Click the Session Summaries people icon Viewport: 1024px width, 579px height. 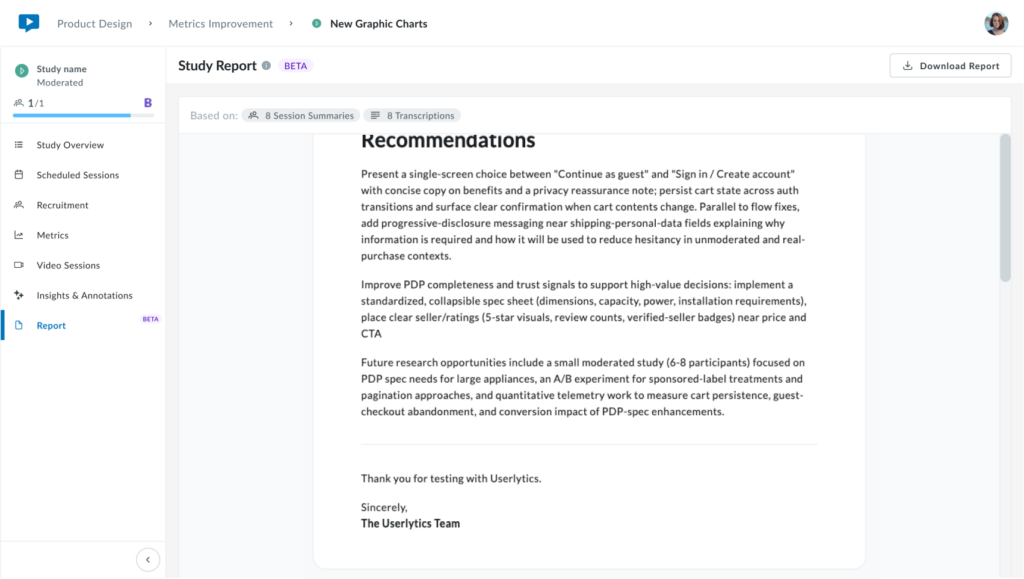click(253, 115)
